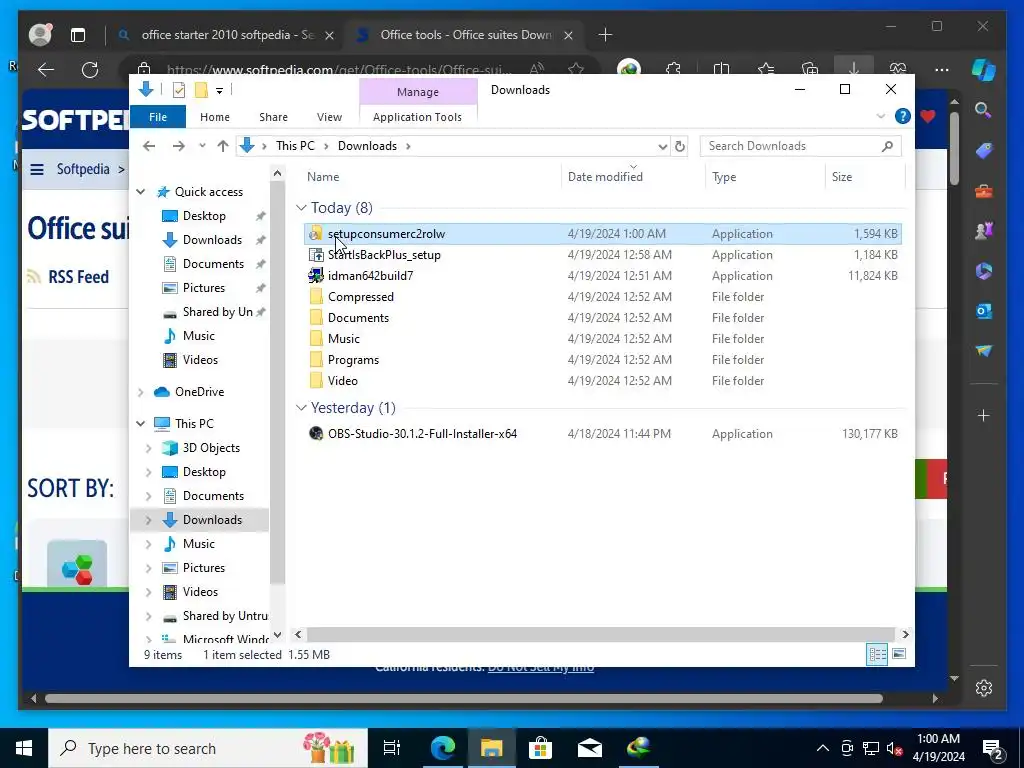Show hidden system tray icons

coord(823,748)
